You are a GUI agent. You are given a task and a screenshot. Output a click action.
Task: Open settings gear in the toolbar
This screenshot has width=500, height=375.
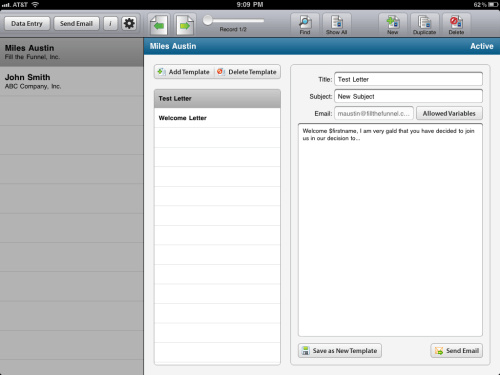tap(129, 24)
